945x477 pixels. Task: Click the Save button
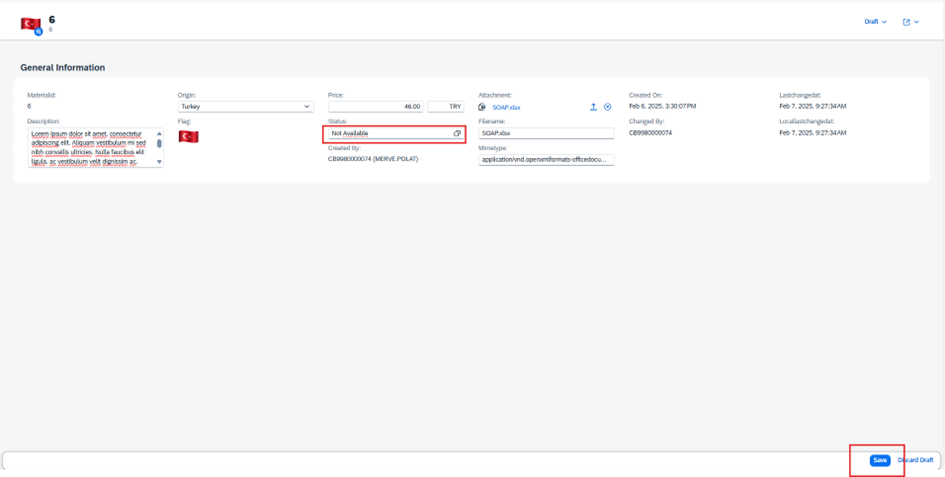[x=879, y=460]
